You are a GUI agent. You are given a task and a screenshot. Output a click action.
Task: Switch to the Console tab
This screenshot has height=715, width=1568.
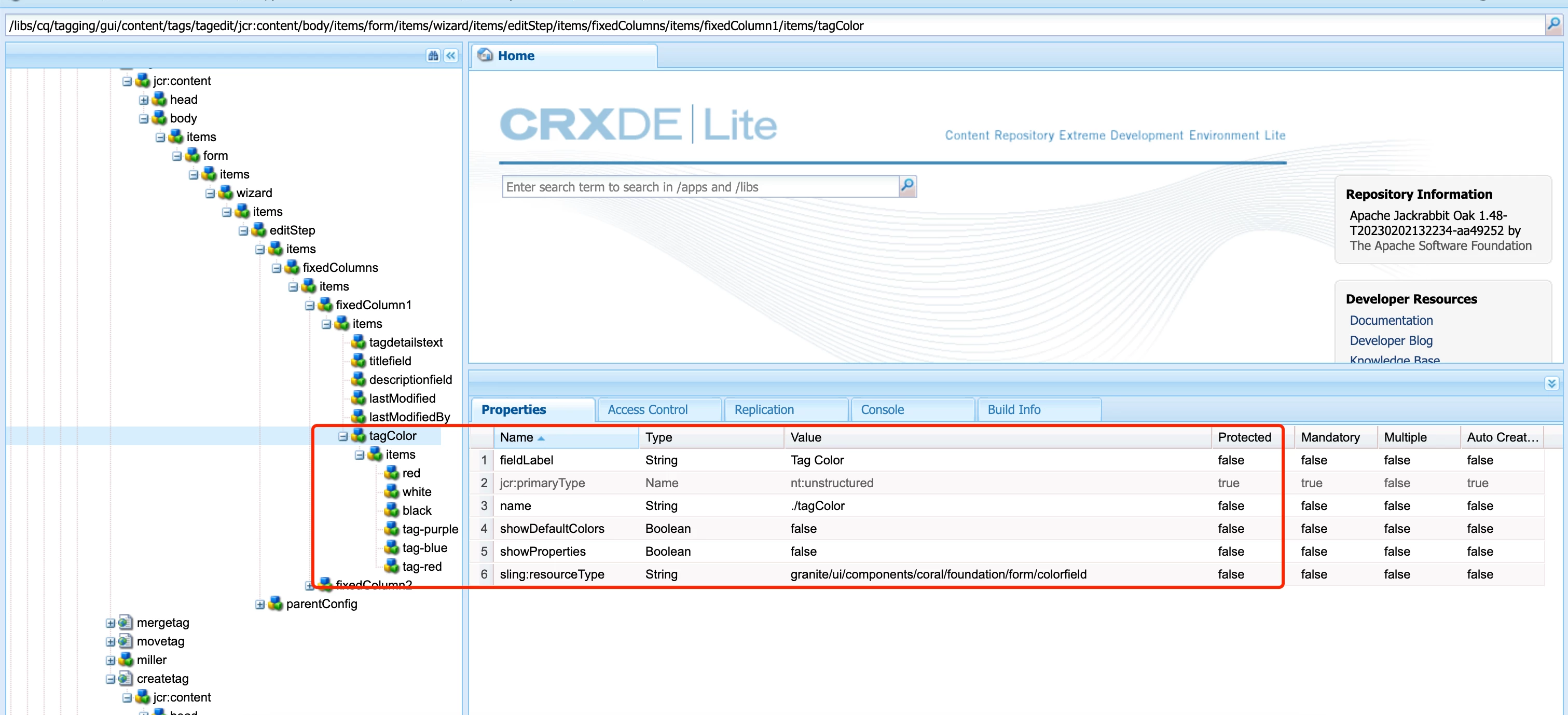point(882,409)
